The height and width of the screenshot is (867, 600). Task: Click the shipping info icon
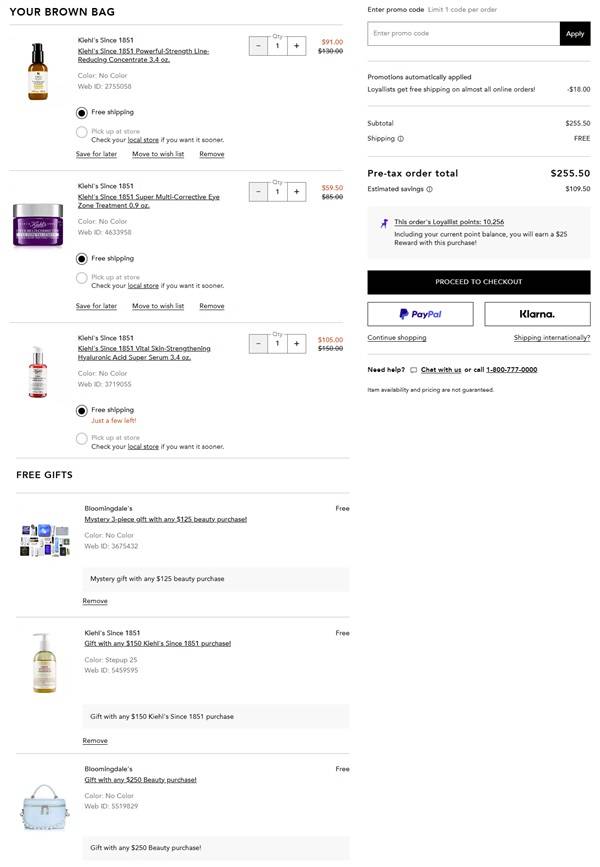pyautogui.click(x=401, y=139)
